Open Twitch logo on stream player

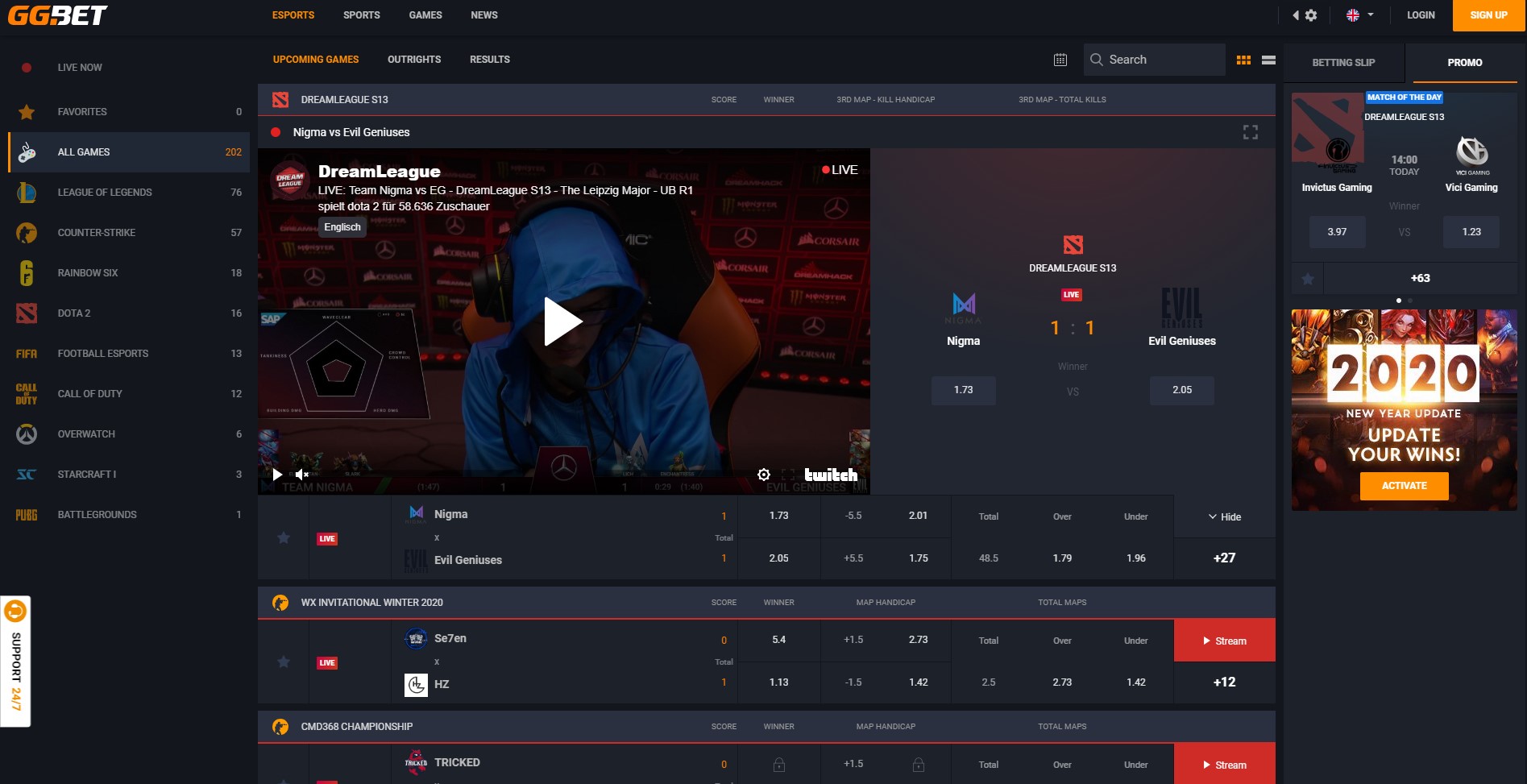[831, 475]
